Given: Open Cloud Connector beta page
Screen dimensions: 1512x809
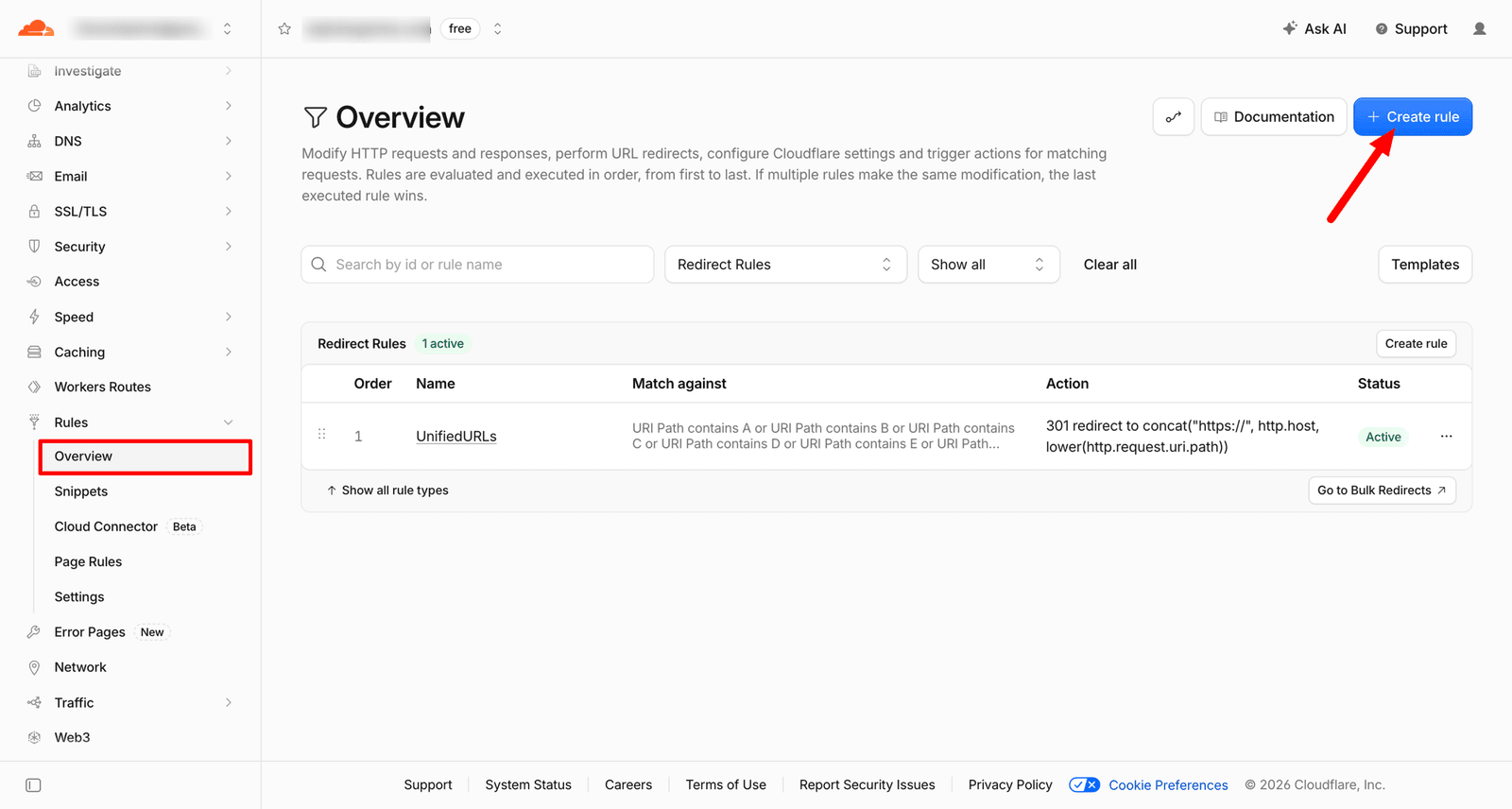Looking at the screenshot, I should [x=106, y=526].
